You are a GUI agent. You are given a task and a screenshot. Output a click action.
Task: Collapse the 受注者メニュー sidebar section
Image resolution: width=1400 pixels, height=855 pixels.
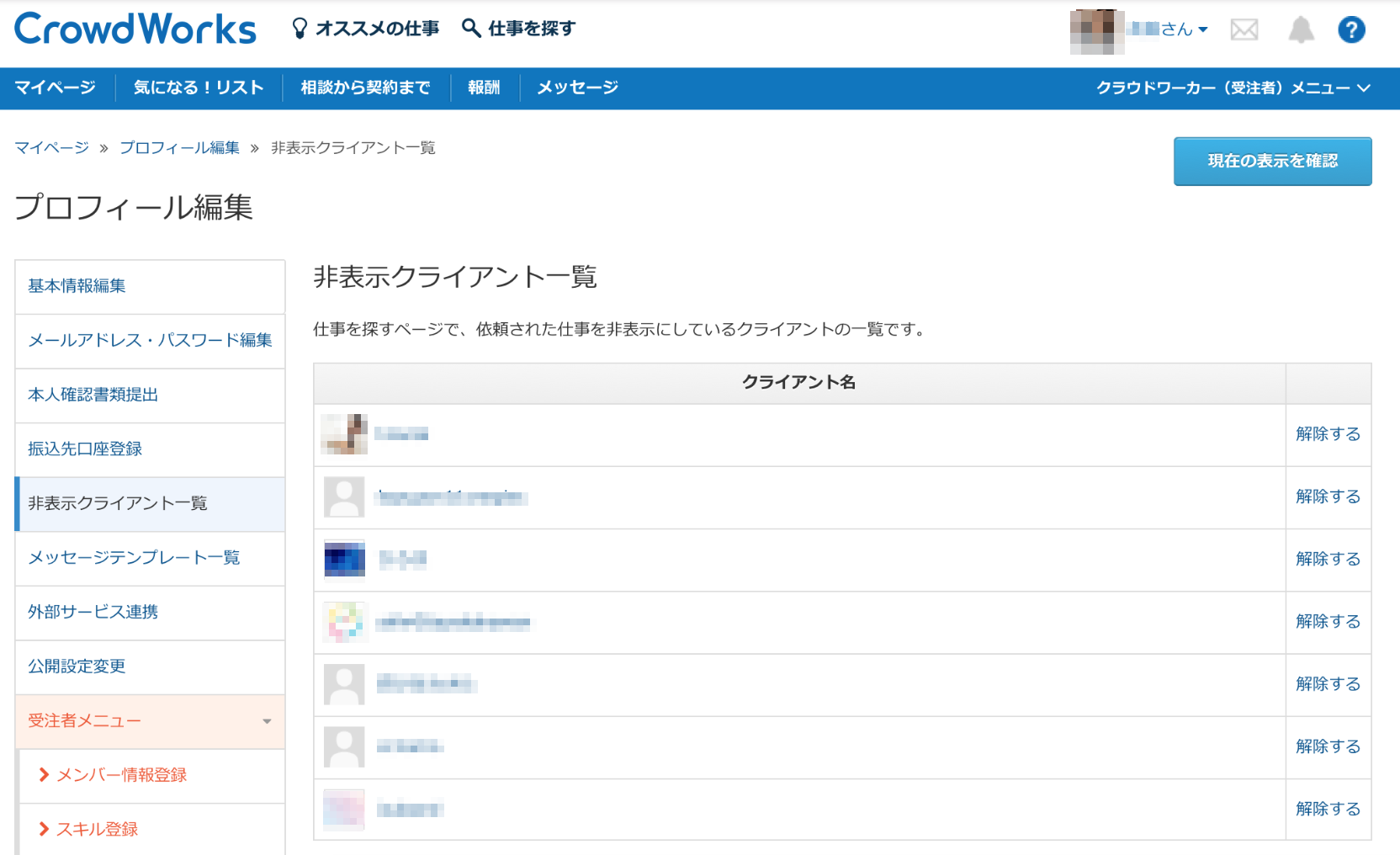pos(150,721)
